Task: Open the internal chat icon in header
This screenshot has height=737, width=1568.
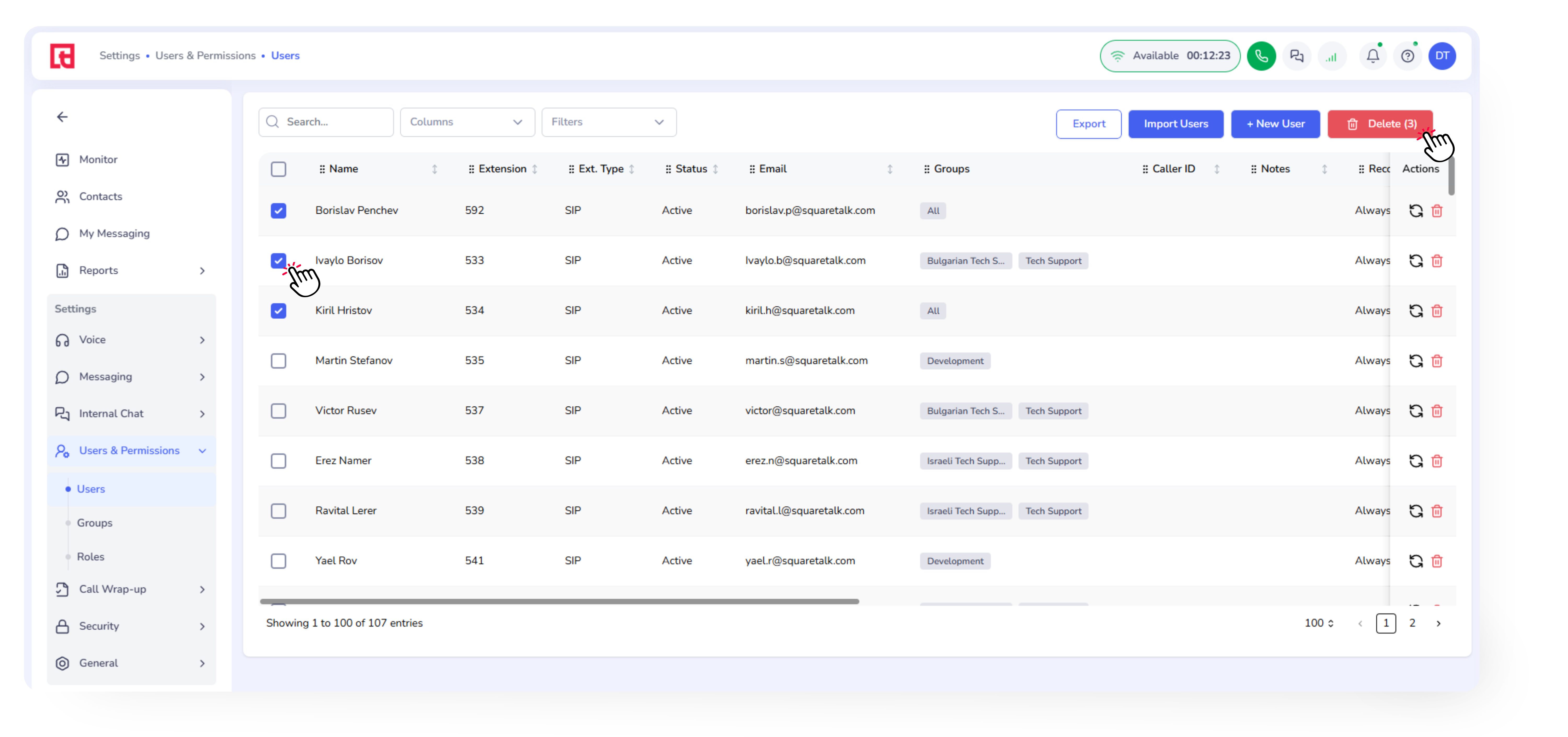Action: 1296,56
